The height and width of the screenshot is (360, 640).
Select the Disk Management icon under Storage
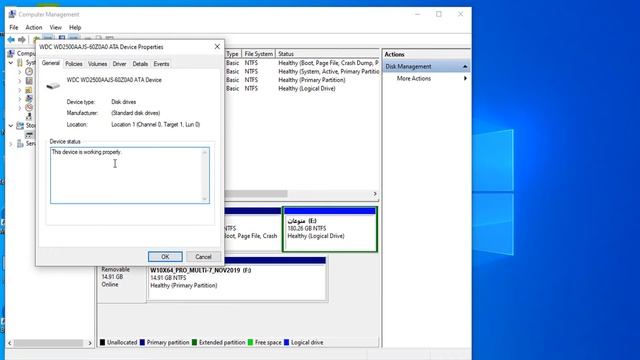point(29,135)
